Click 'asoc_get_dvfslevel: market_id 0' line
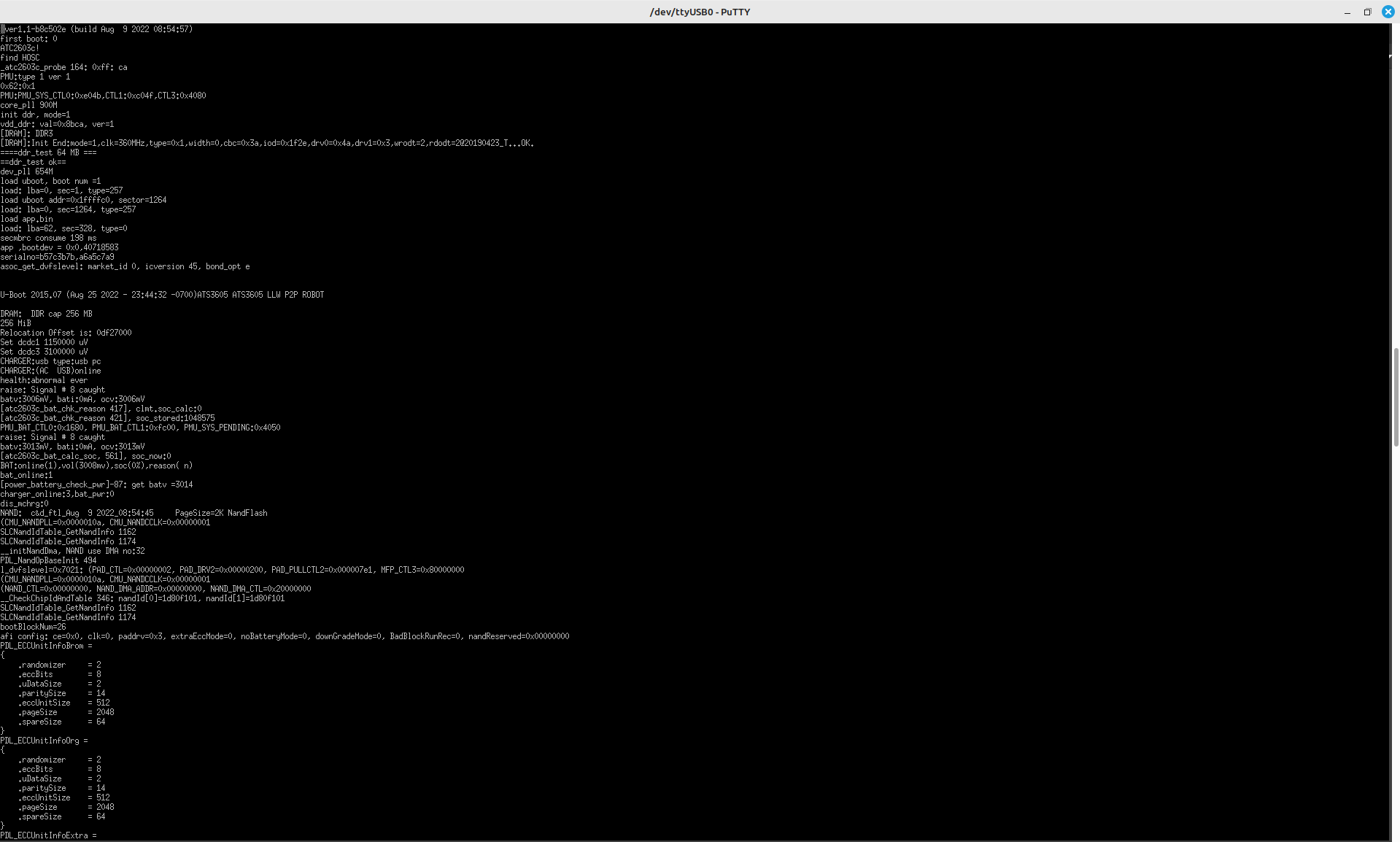This screenshot has width=1400, height=842. coord(125,266)
